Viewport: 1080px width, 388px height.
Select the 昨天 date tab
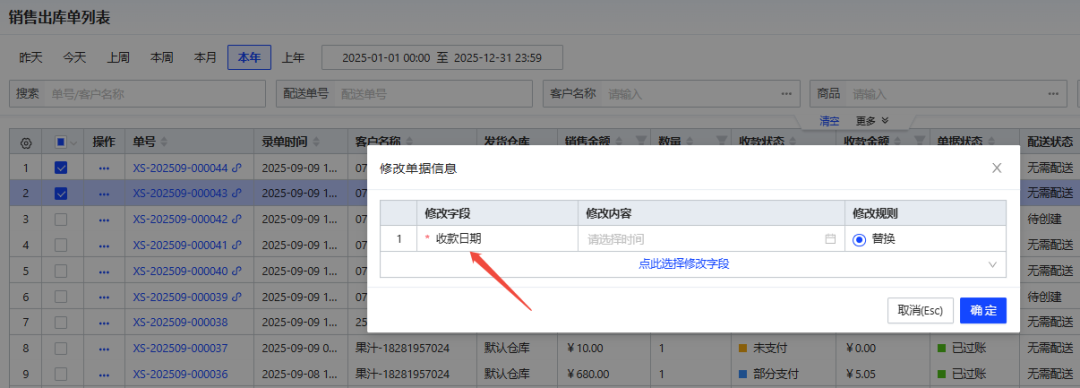[x=31, y=58]
